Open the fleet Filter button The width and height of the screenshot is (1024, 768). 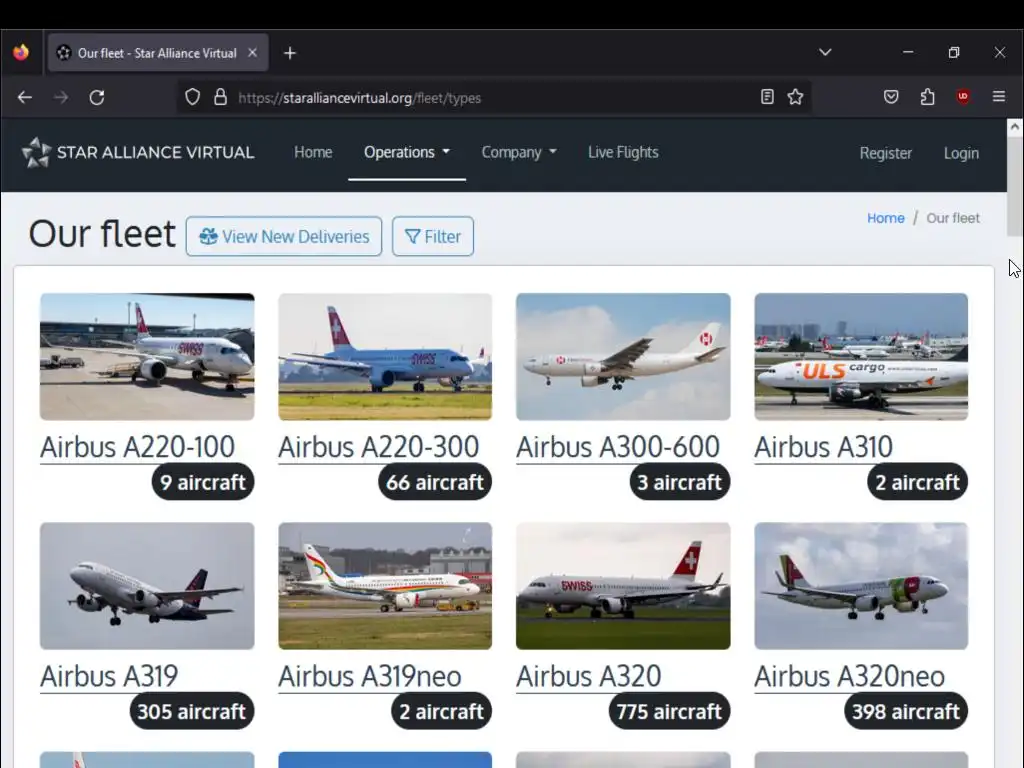[433, 236]
